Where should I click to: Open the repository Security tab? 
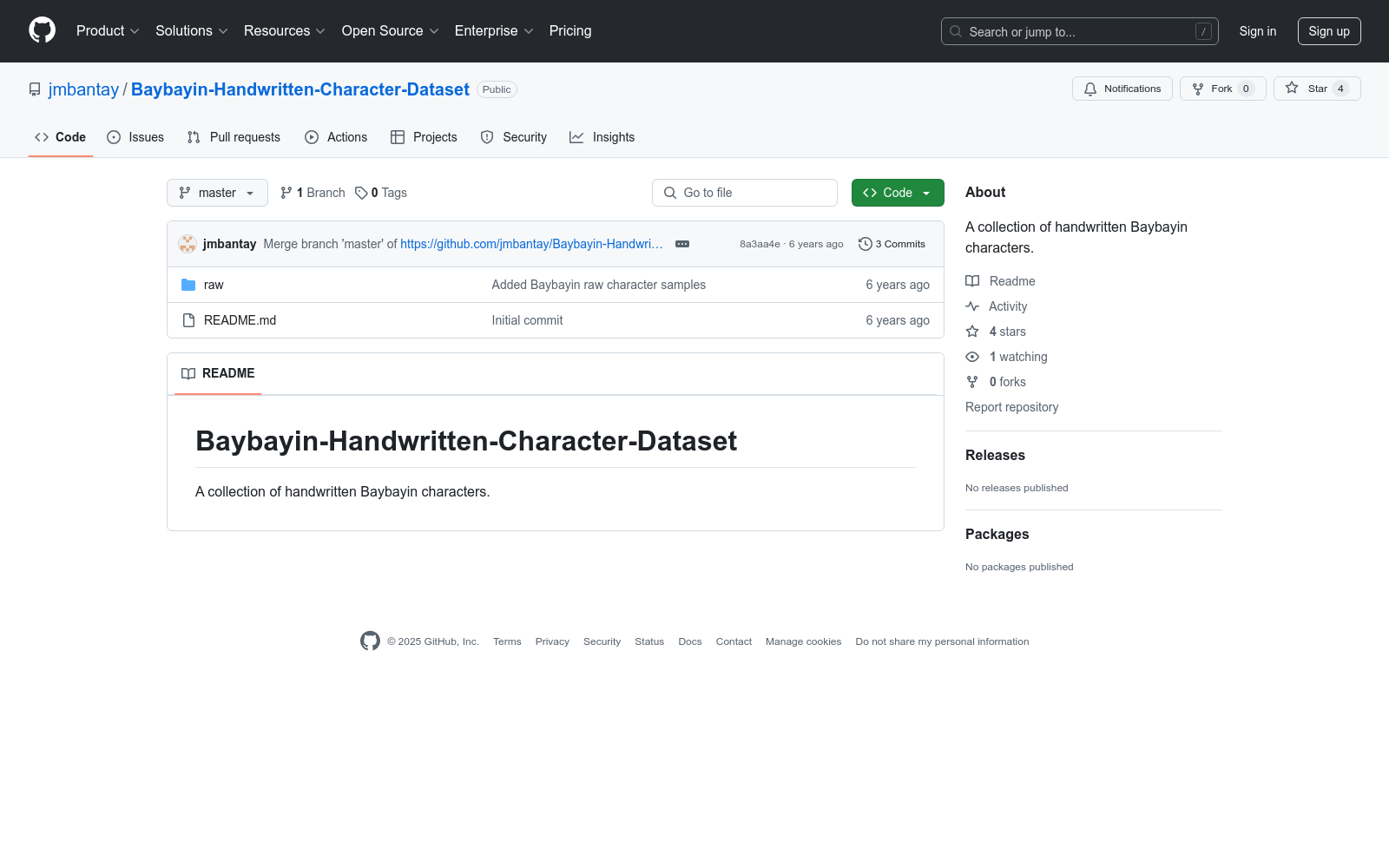coord(514,137)
